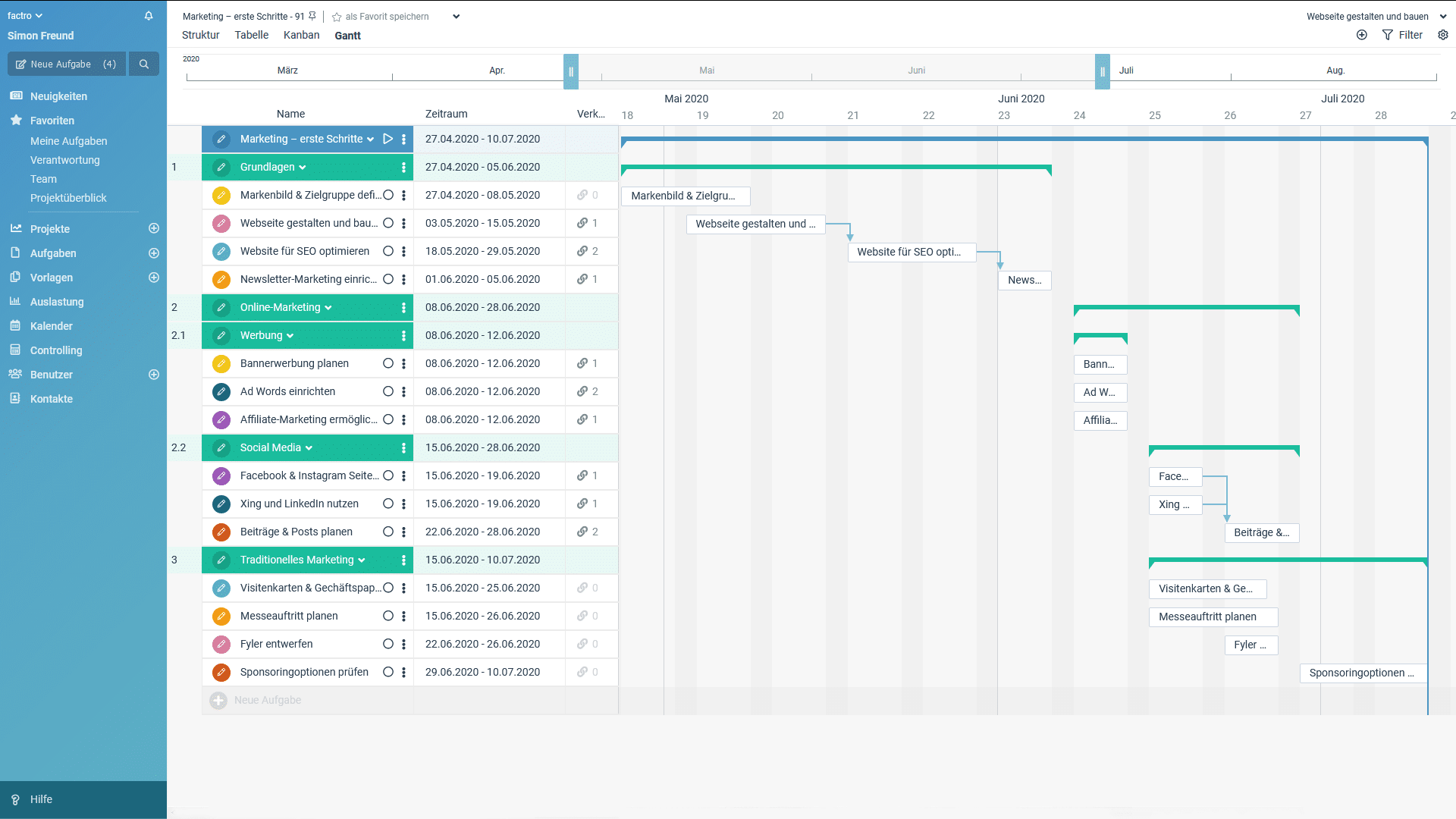Open the Verantwortung link
The height and width of the screenshot is (819, 1456).
pos(65,160)
